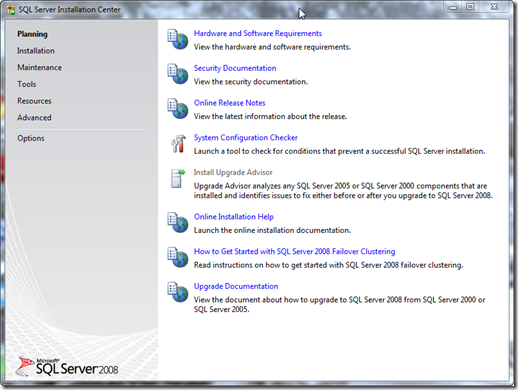Maximize the SQL Server Installation Center window

tap(470, 7)
